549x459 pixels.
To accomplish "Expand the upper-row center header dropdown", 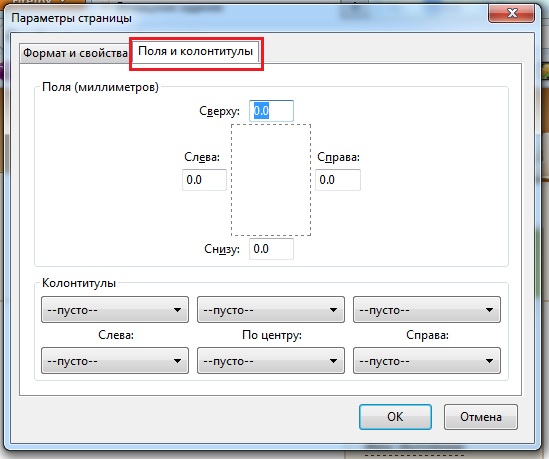I will tap(271, 310).
